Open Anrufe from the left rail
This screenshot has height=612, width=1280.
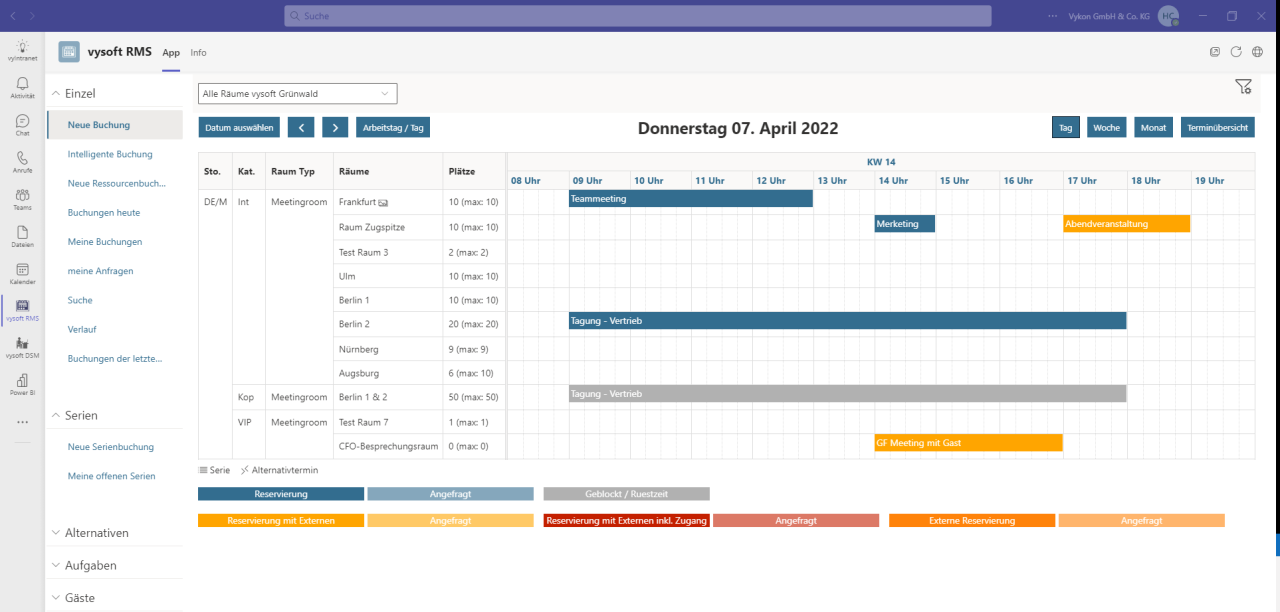pyautogui.click(x=22, y=160)
